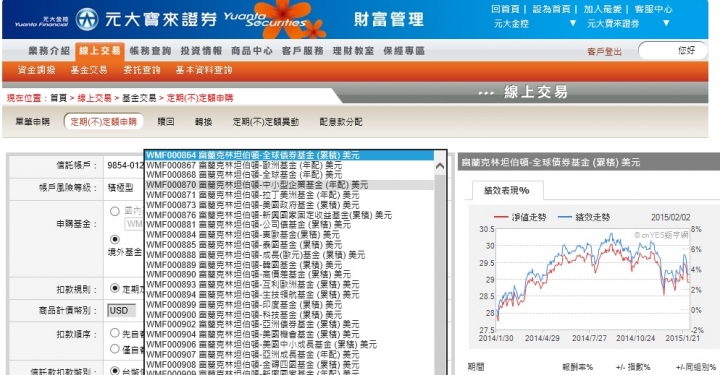Screen dimensions: 720x375
Task: Open 客服中心 link
Action: 653,9
